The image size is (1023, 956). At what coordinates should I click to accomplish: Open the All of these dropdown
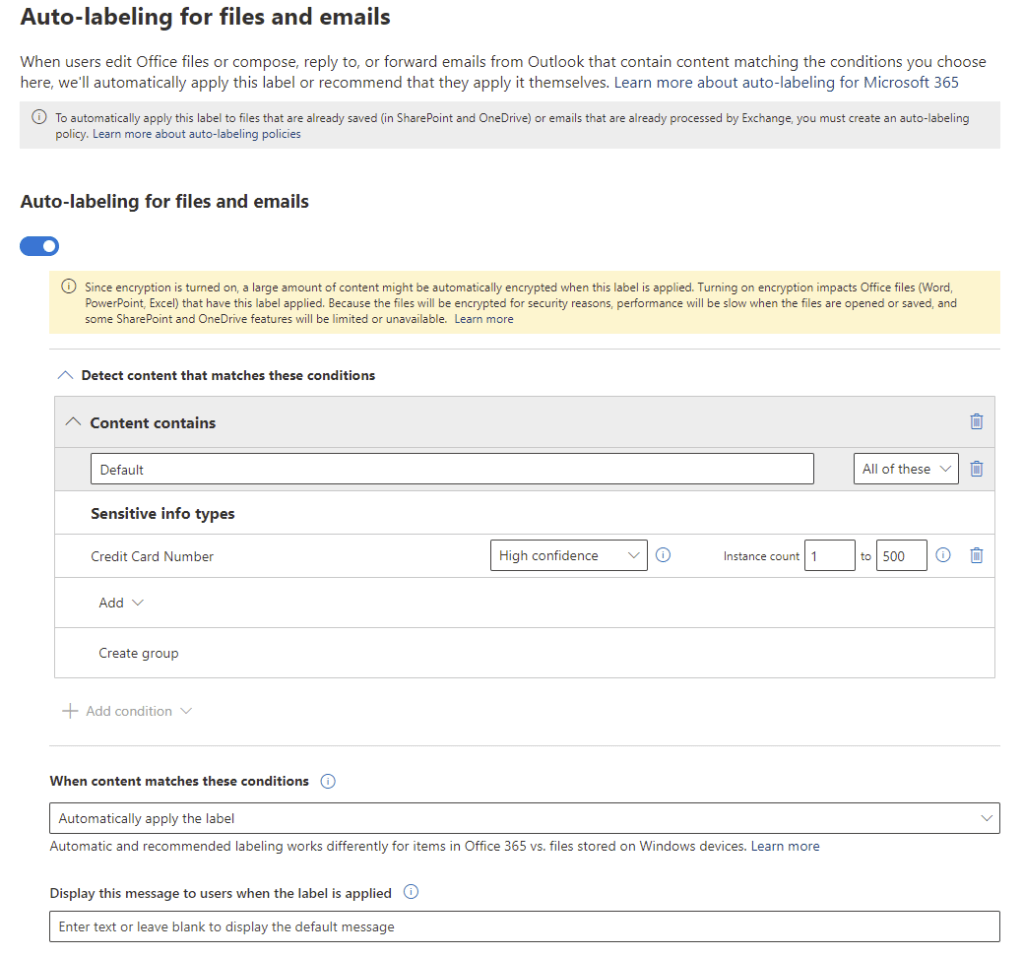[905, 469]
